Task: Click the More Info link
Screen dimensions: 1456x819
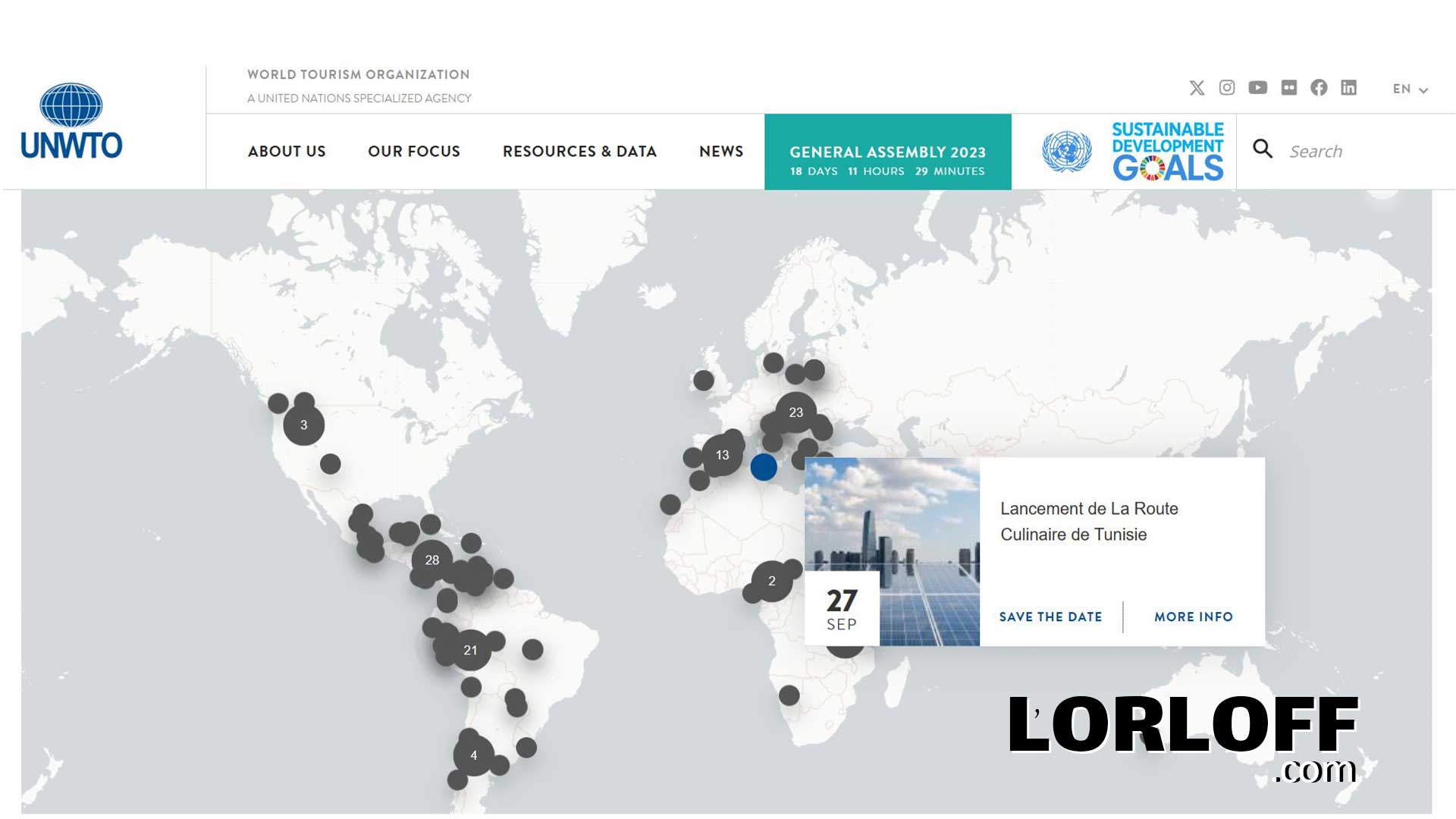Action: point(1194,617)
